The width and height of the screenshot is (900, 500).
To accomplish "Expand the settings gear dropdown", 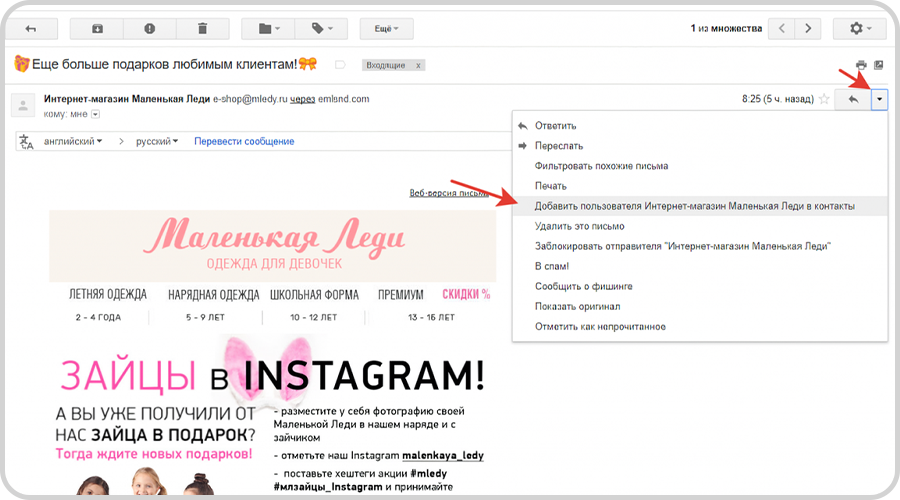I will point(862,28).
